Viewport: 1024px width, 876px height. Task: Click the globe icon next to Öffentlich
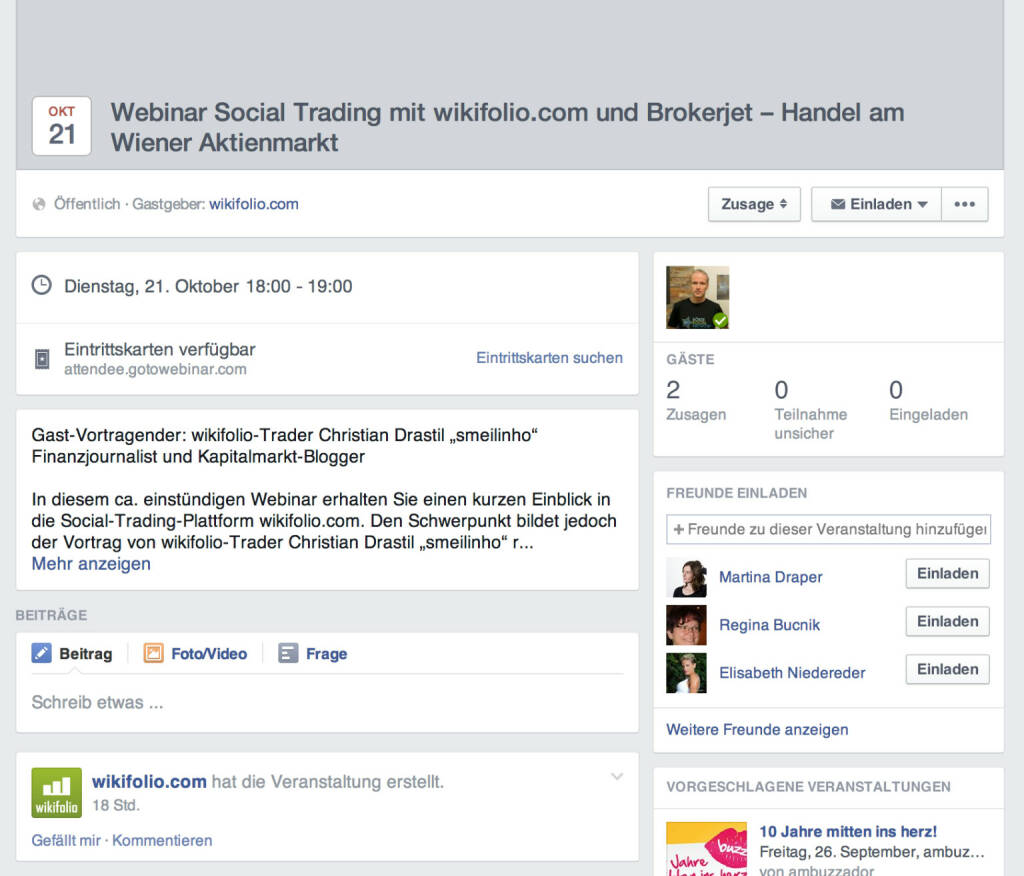point(39,204)
